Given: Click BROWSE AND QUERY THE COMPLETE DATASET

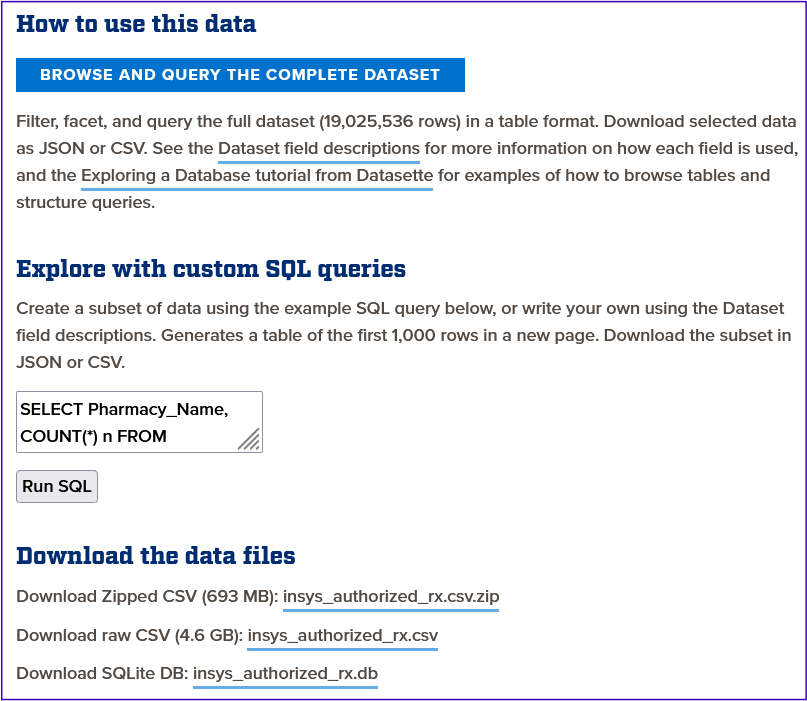Looking at the screenshot, I should pos(240,75).
